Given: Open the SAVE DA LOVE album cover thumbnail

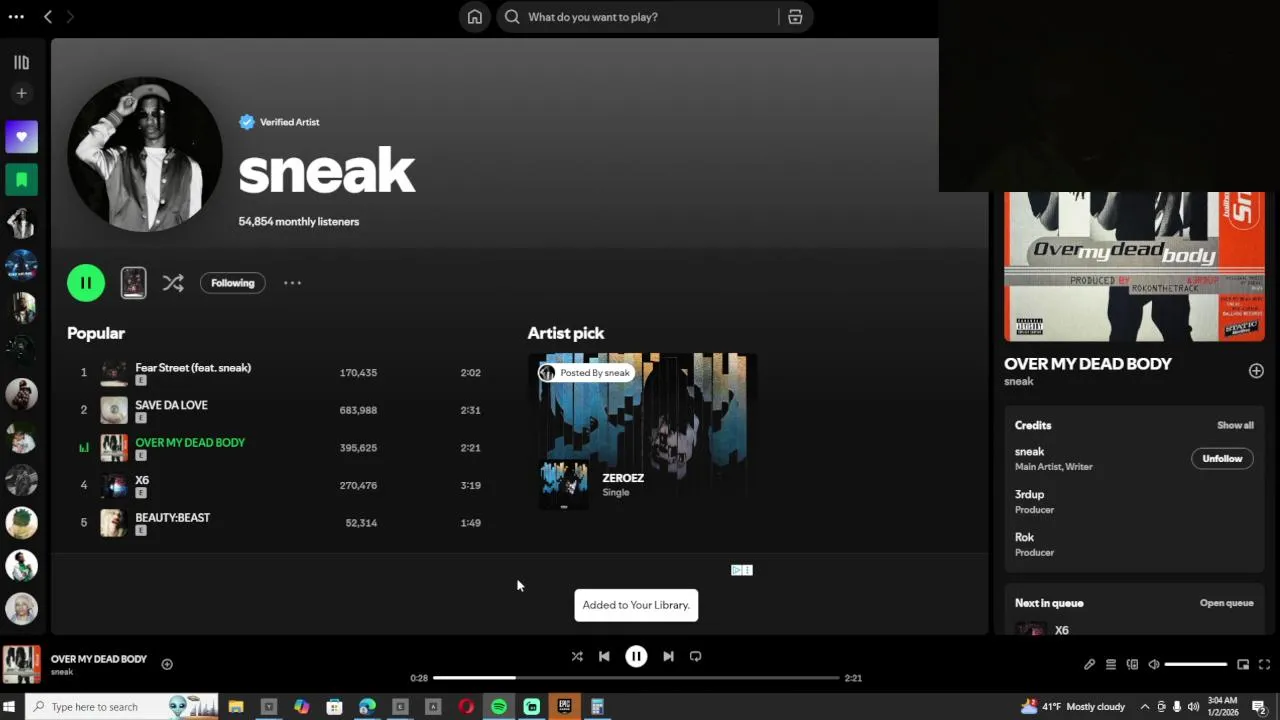Looking at the screenshot, I should click(x=114, y=410).
